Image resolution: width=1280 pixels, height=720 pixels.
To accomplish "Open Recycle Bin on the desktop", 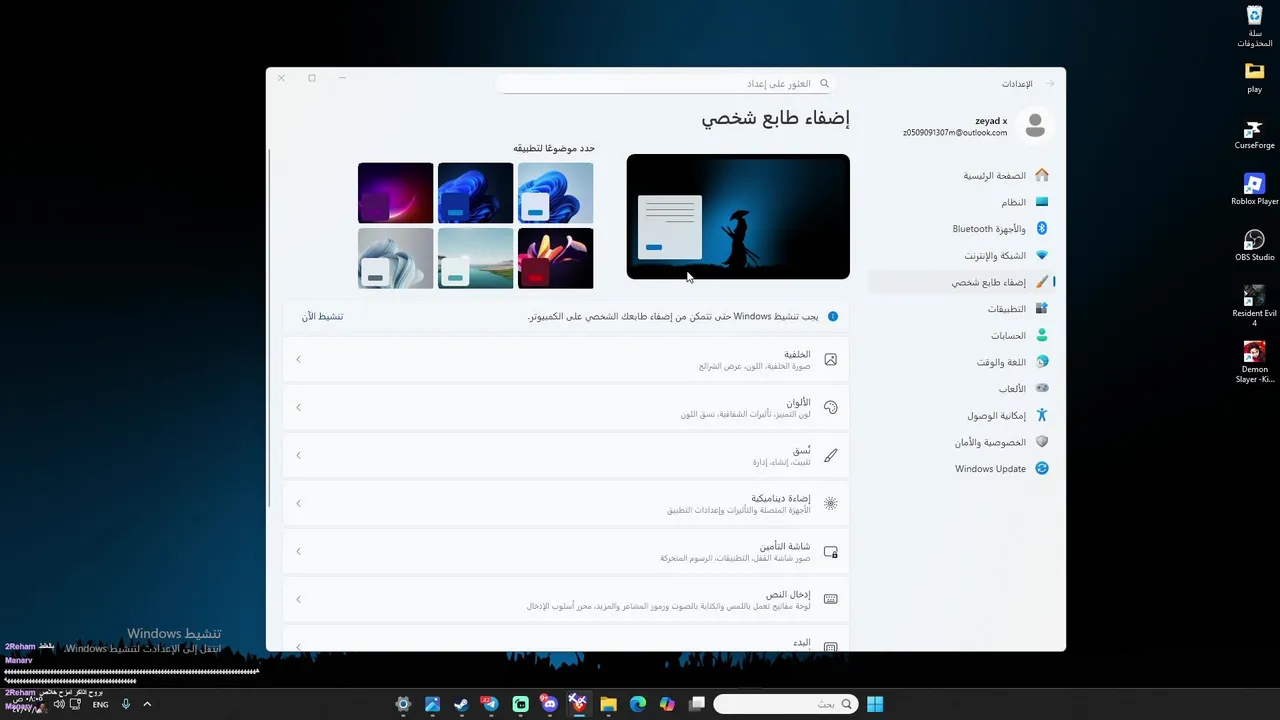I will tap(1254, 27).
